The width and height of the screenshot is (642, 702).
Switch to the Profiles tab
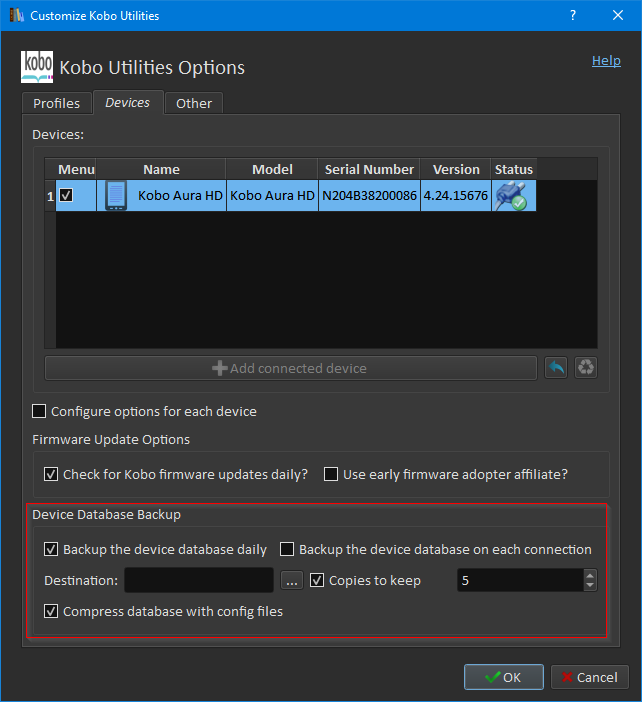tap(57, 103)
